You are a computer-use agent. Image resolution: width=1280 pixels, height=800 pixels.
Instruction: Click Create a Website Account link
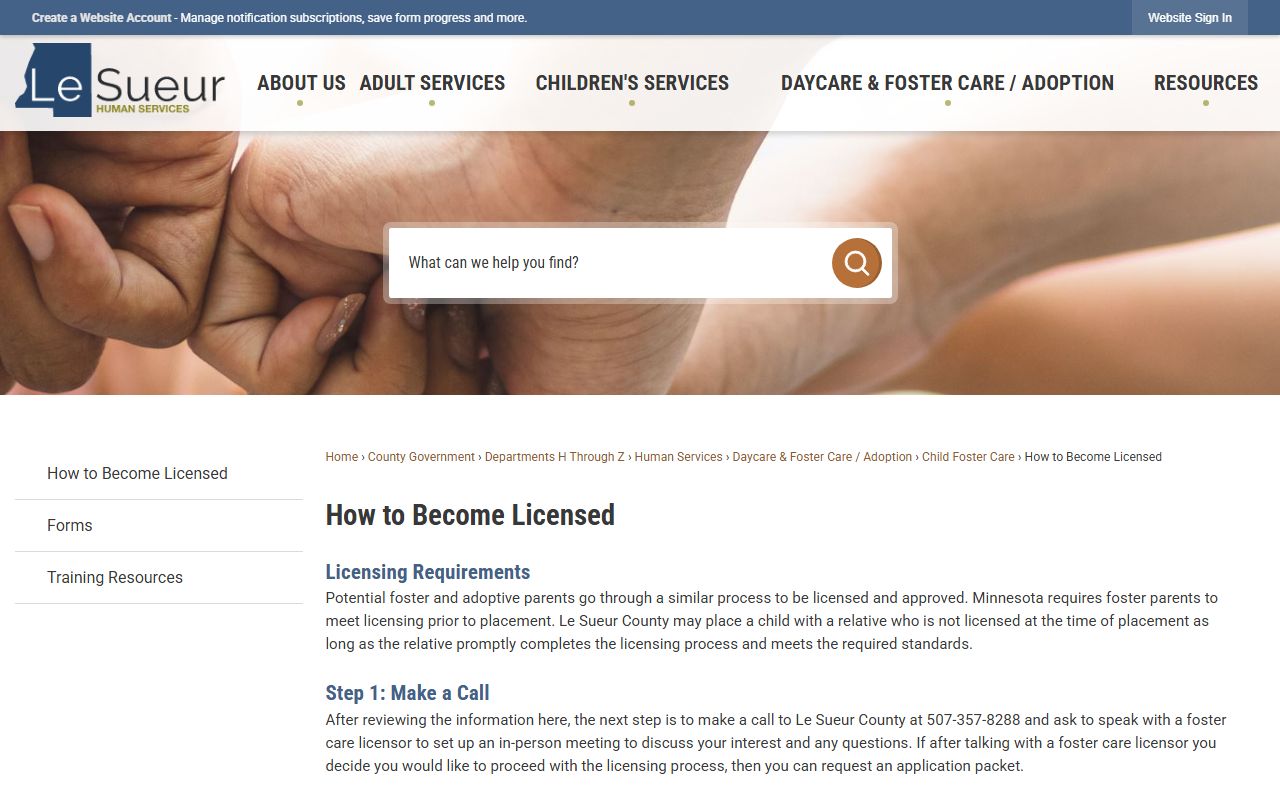(101, 18)
